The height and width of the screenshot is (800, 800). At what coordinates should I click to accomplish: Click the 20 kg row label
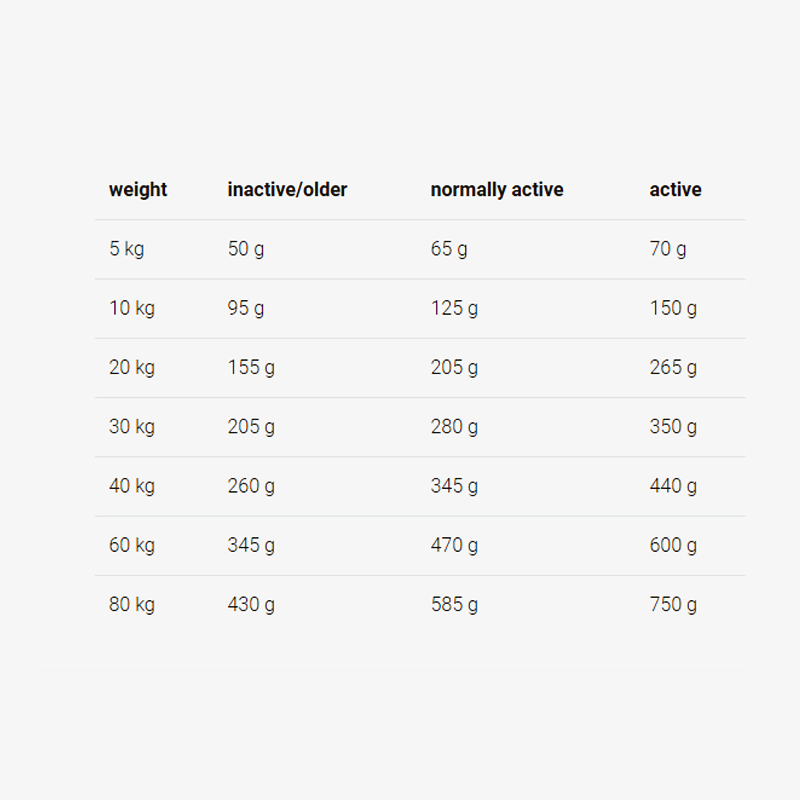tap(132, 367)
